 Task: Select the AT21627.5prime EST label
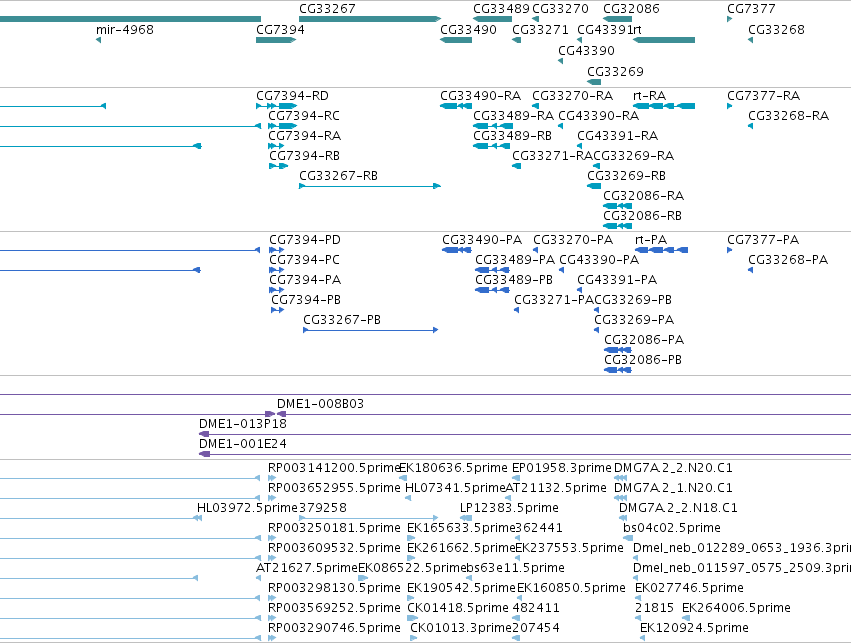(307, 568)
